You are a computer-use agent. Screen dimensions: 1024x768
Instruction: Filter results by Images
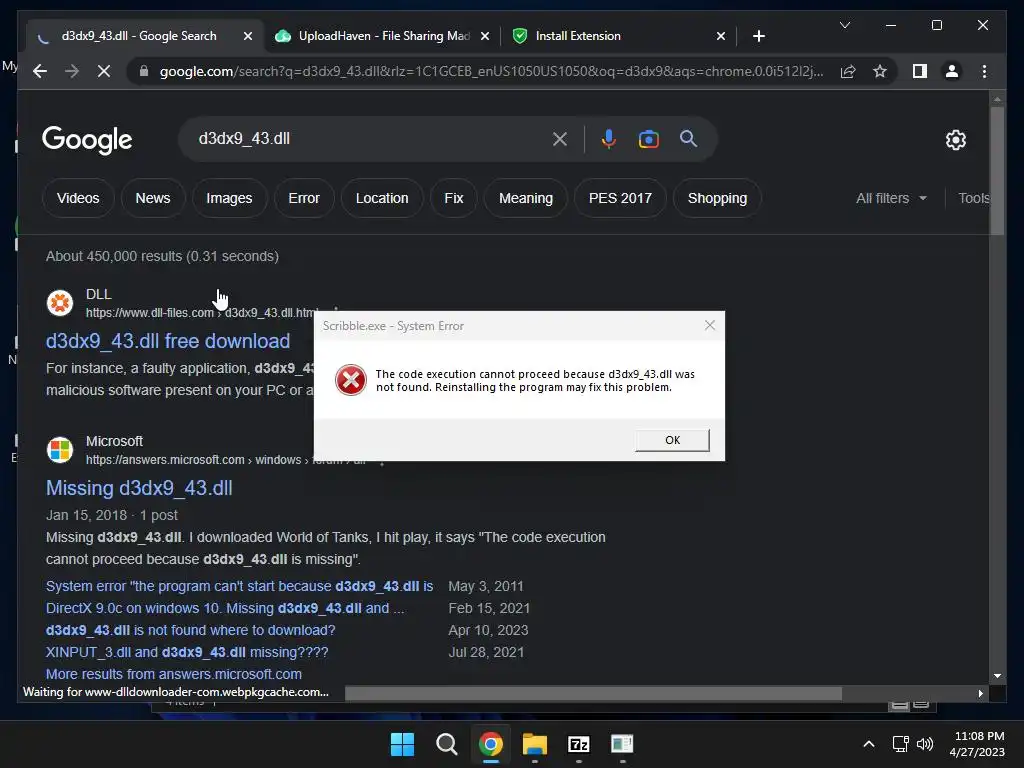(229, 198)
